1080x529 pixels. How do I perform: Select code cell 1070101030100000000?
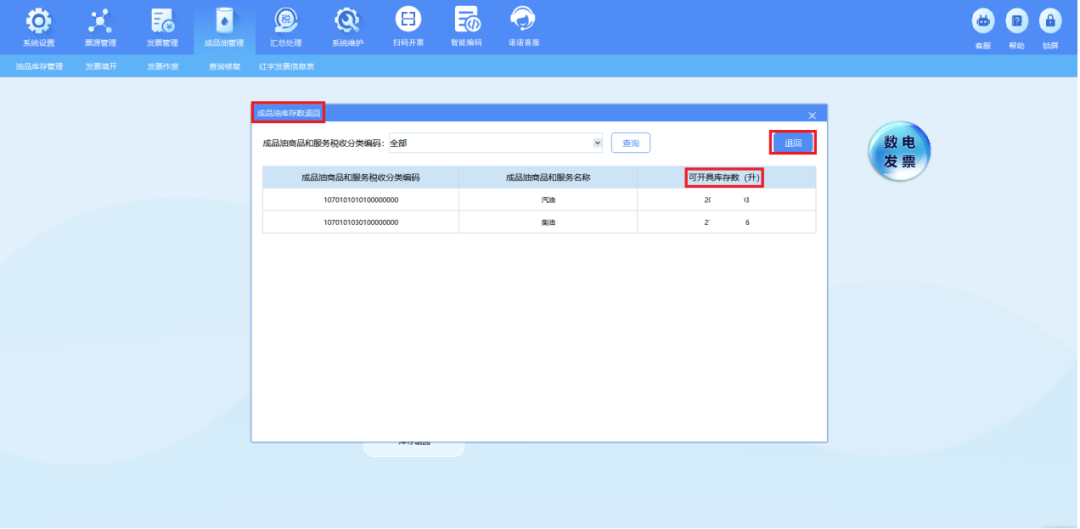pos(360,222)
